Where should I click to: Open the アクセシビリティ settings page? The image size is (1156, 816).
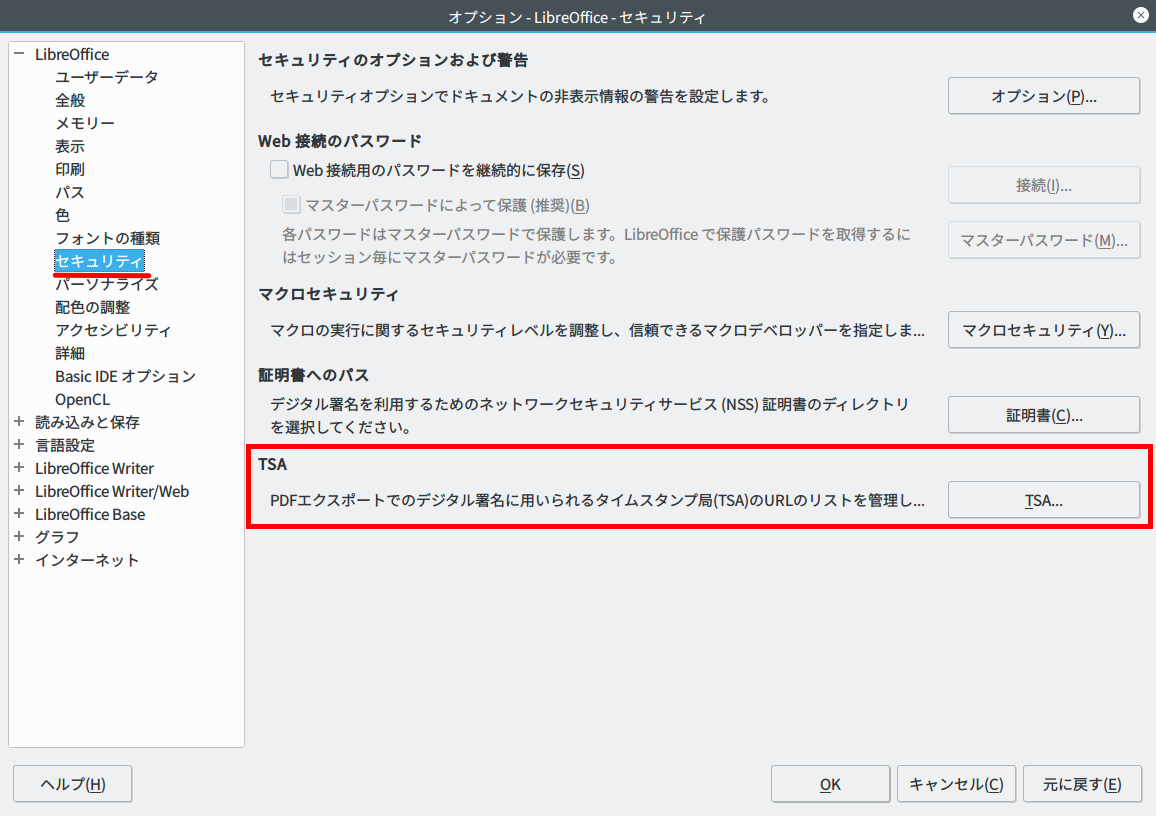[113, 329]
